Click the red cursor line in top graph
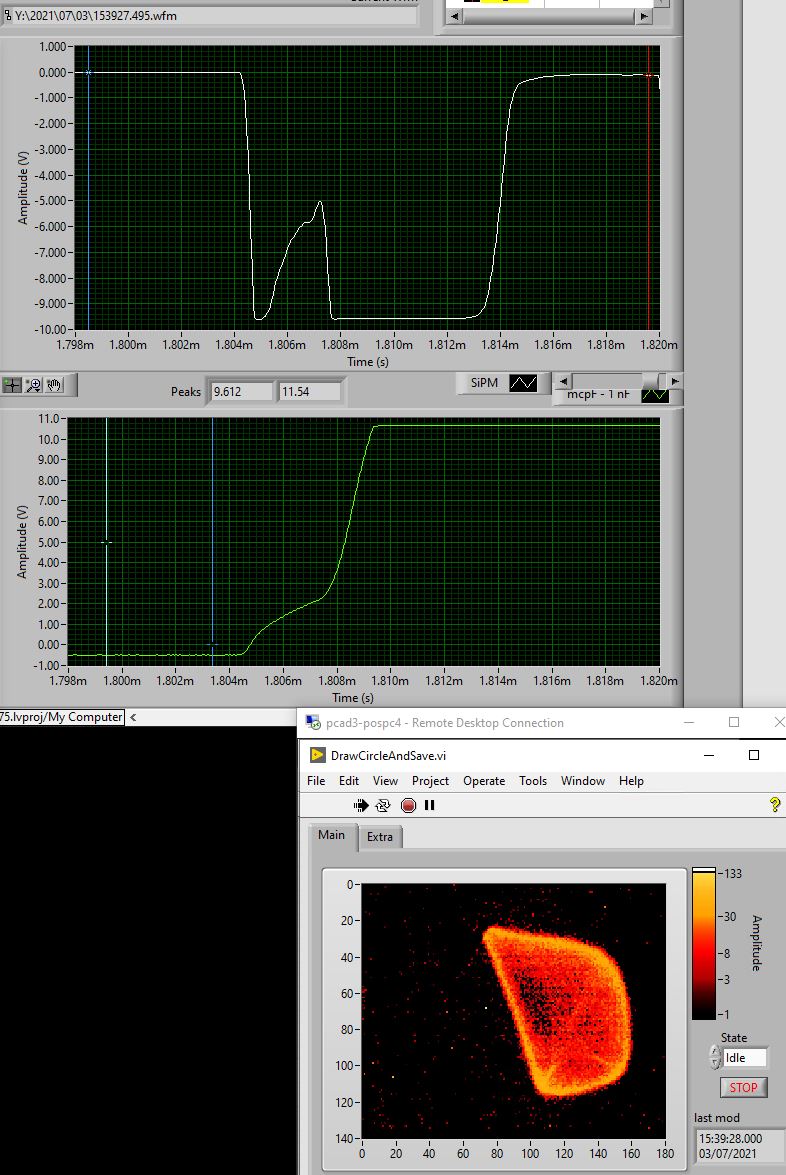 (x=649, y=187)
